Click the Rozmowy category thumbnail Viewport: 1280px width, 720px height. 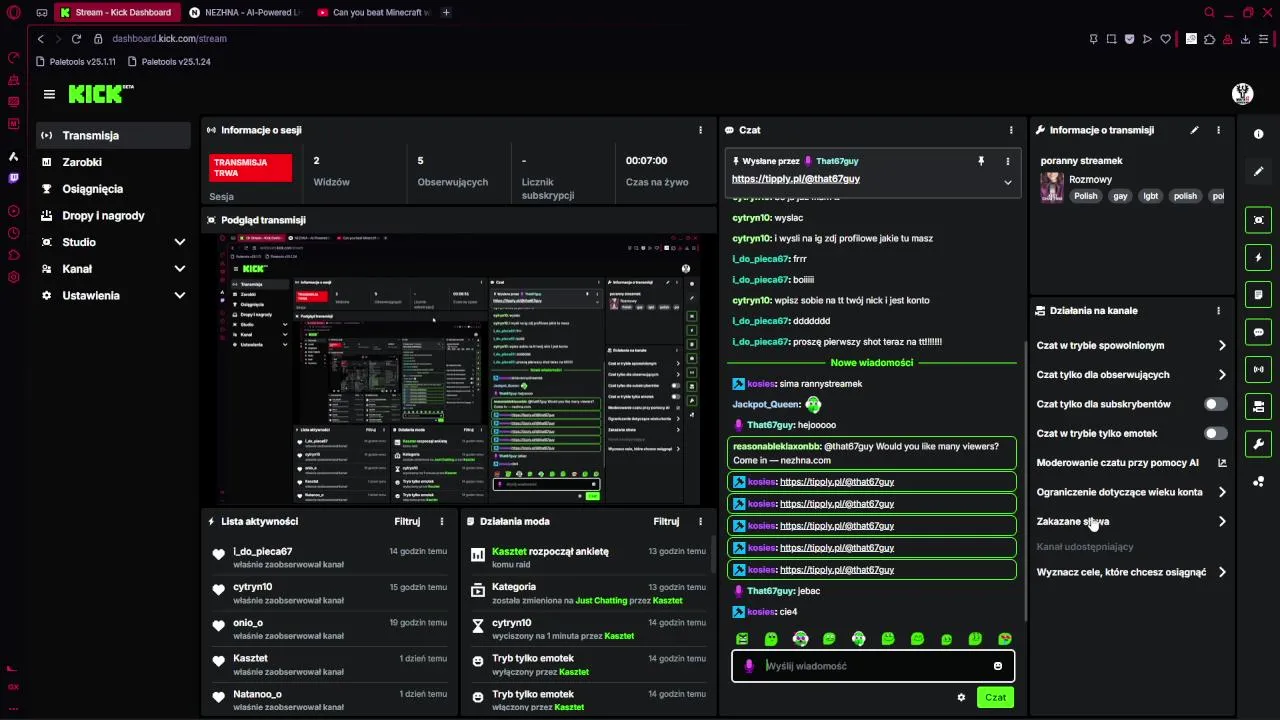(1052, 187)
